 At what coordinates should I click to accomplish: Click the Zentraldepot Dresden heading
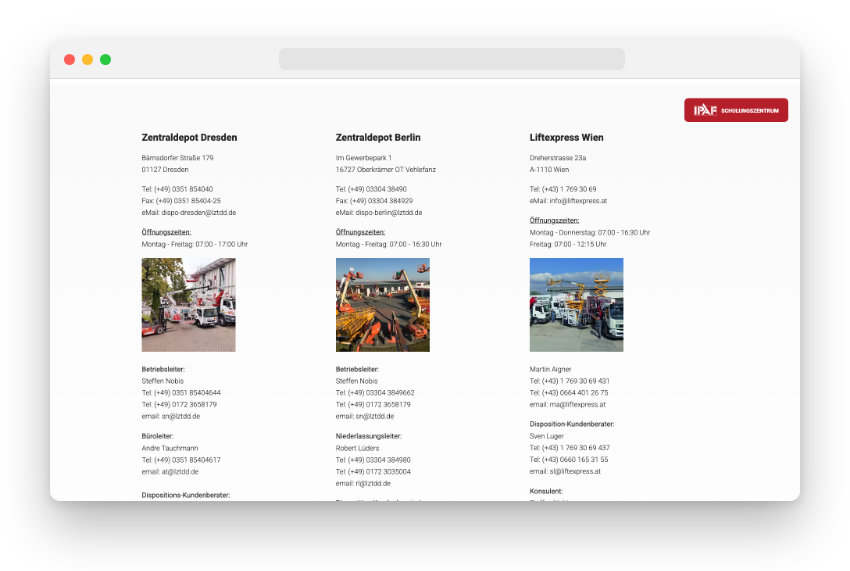click(x=189, y=138)
